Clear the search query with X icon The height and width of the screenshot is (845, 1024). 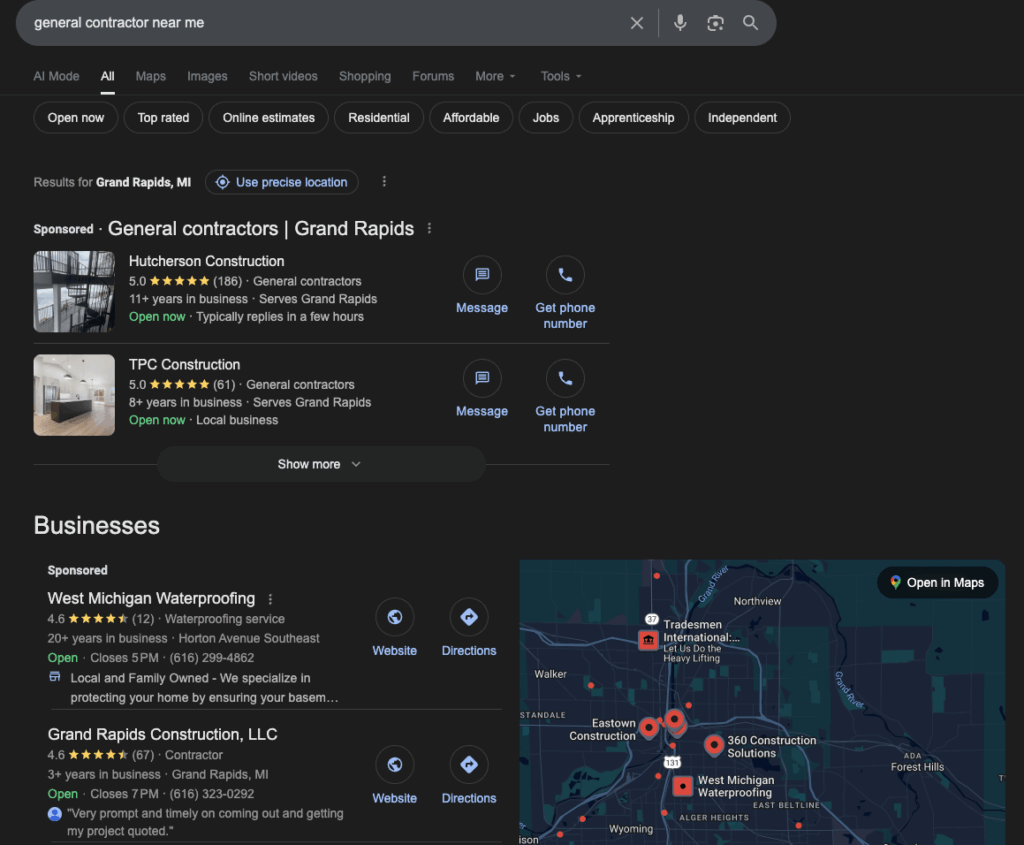click(636, 23)
